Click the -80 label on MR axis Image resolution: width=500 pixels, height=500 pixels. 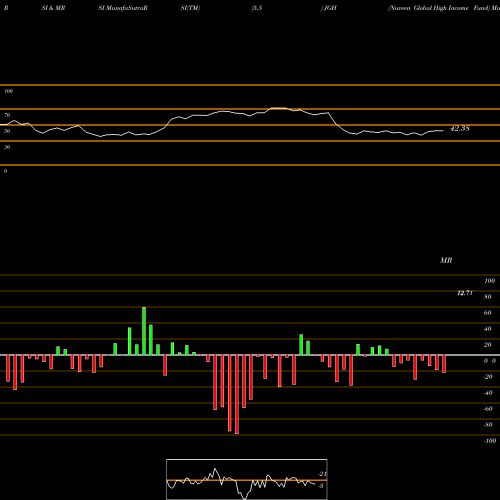(488, 425)
